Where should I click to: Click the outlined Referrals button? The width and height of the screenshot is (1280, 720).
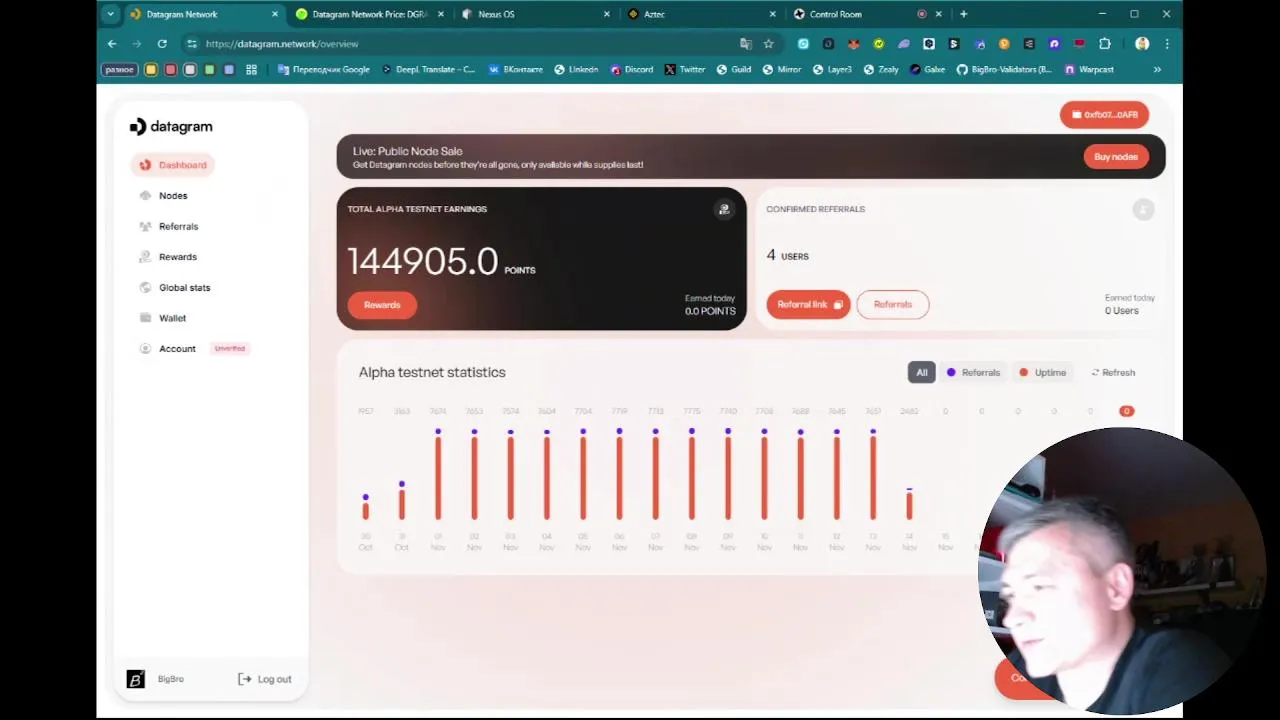point(893,305)
